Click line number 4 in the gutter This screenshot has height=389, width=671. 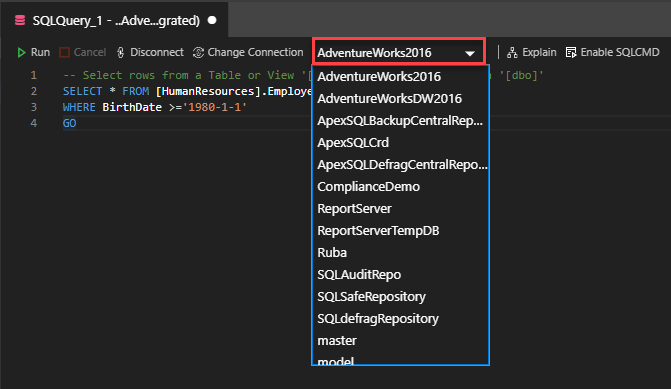pos(34,123)
